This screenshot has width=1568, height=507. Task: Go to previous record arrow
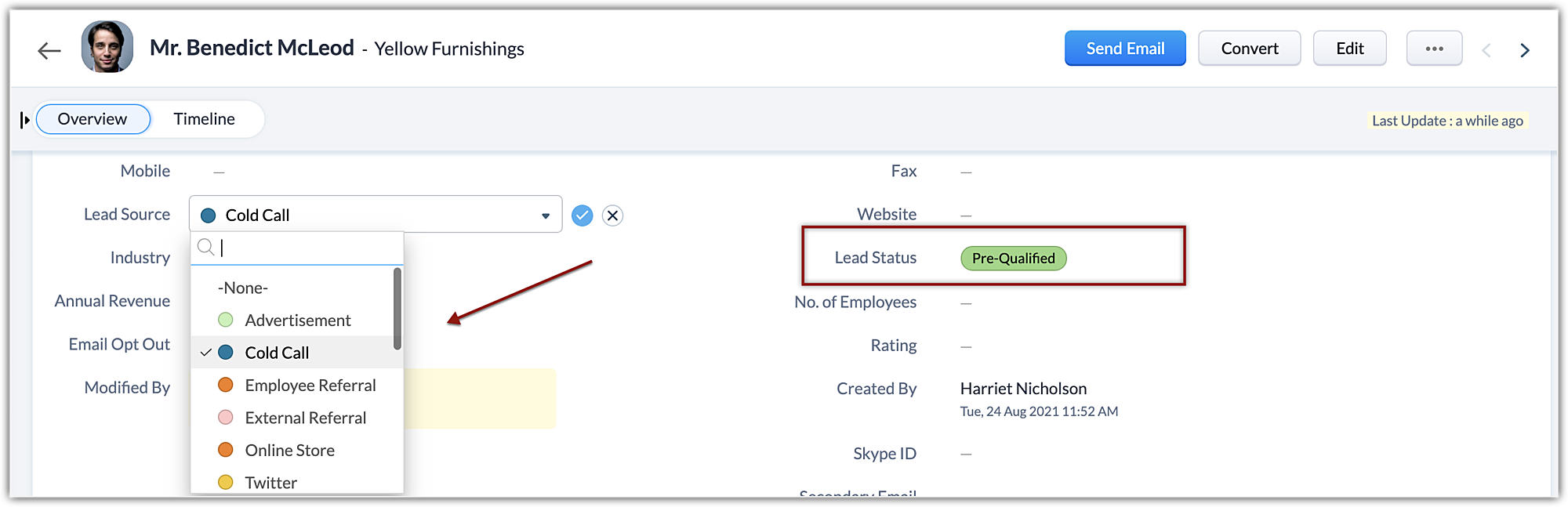(x=1486, y=51)
